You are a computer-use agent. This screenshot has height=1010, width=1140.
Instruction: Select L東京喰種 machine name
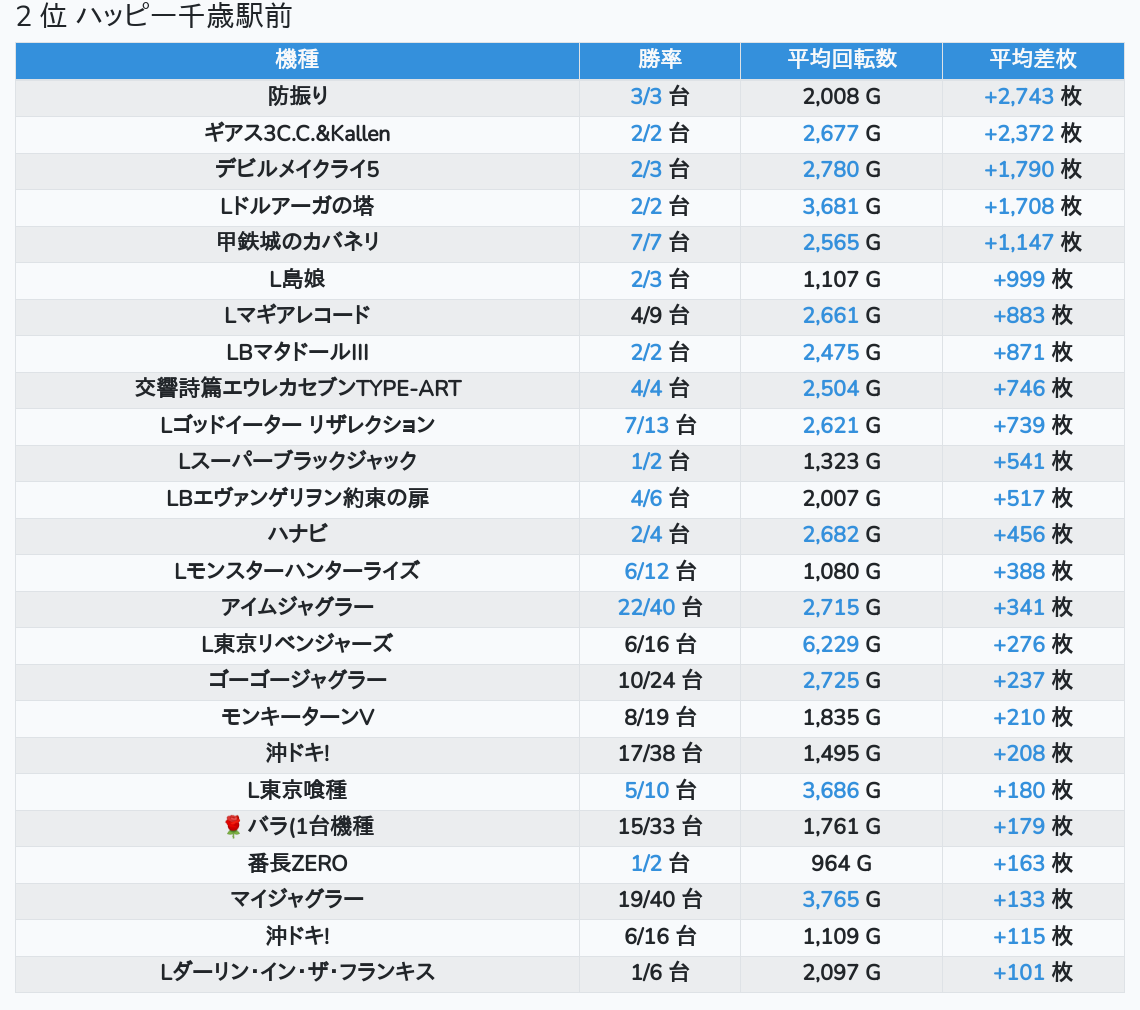[x=297, y=790]
